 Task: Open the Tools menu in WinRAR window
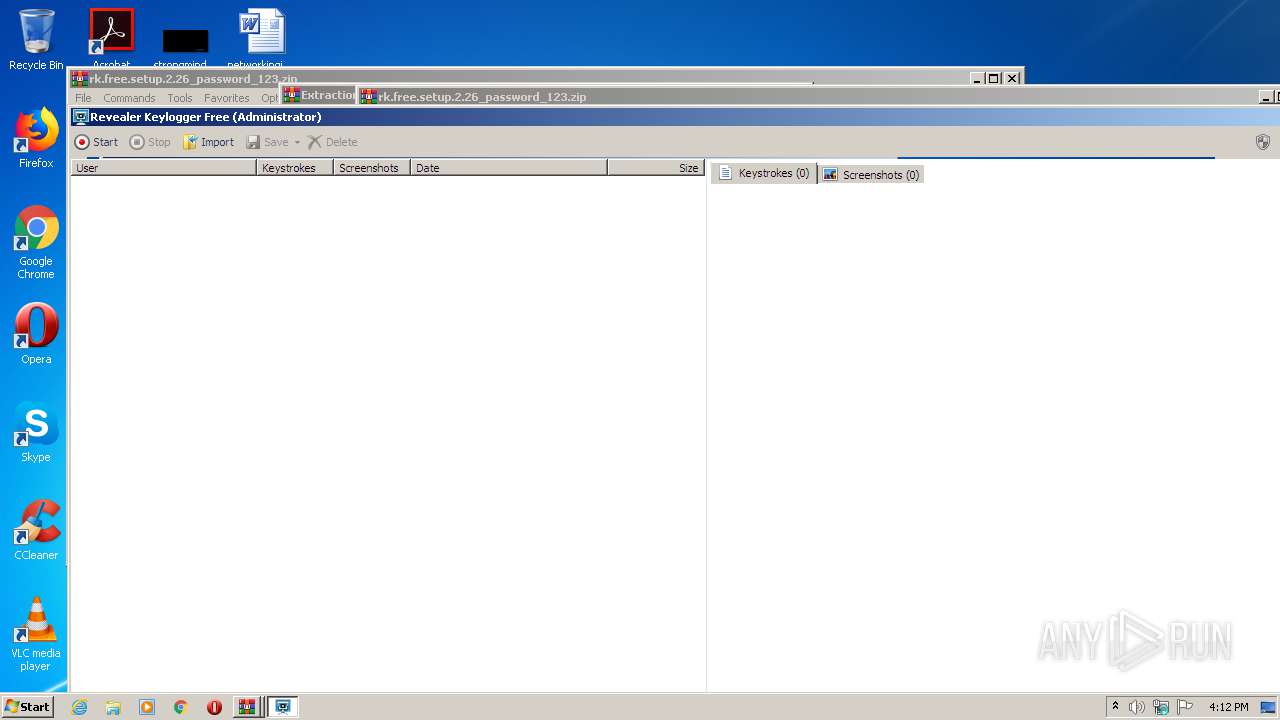(180, 98)
